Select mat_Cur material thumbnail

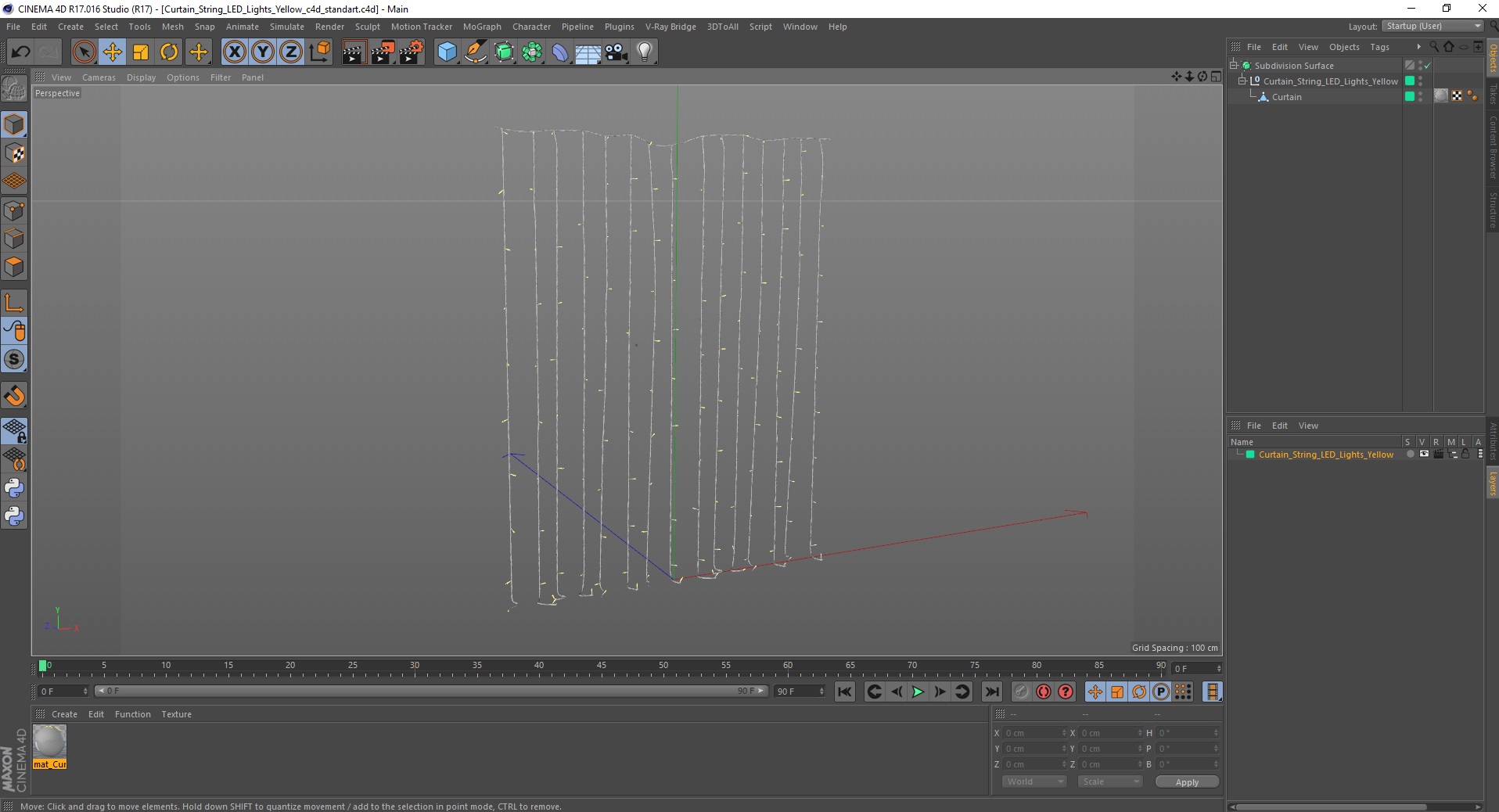pyautogui.click(x=50, y=747)
